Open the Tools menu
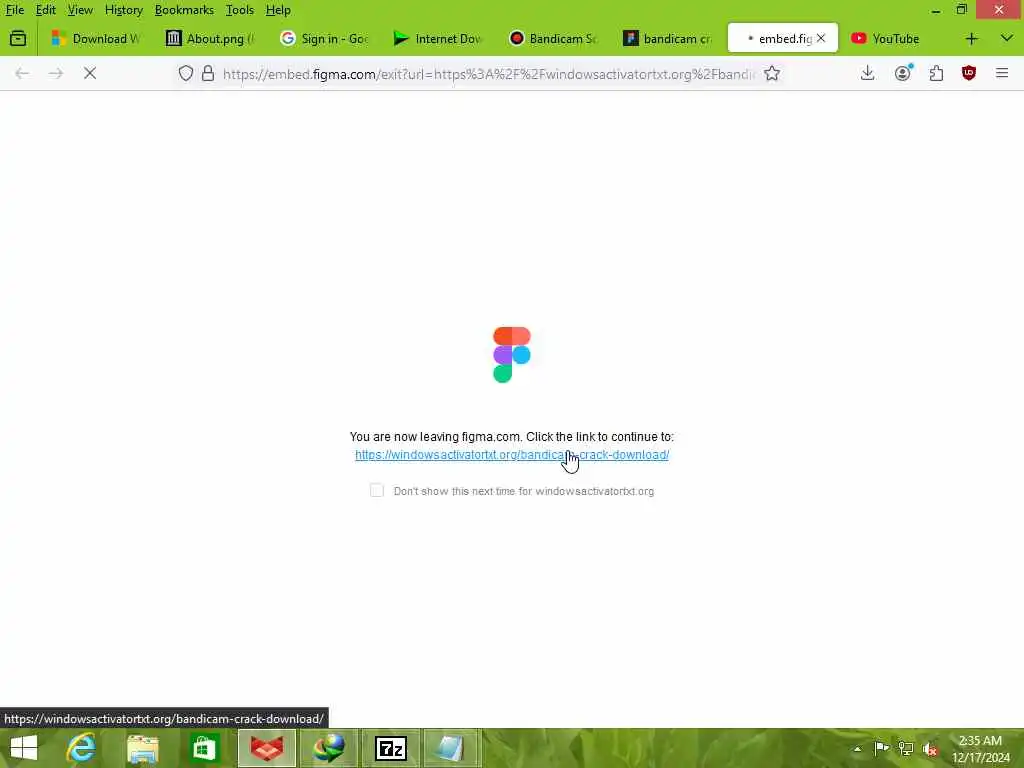This screenshot has width=1024, height=768. (240, 10)
